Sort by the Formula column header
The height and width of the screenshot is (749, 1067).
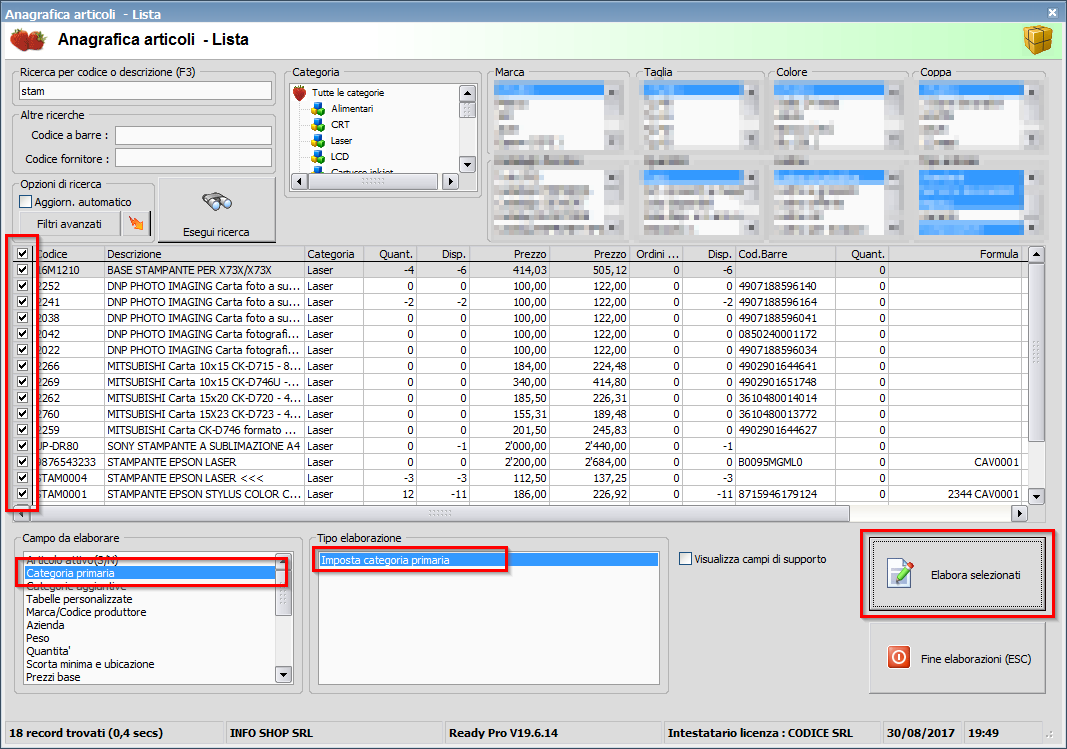[955, 254]
